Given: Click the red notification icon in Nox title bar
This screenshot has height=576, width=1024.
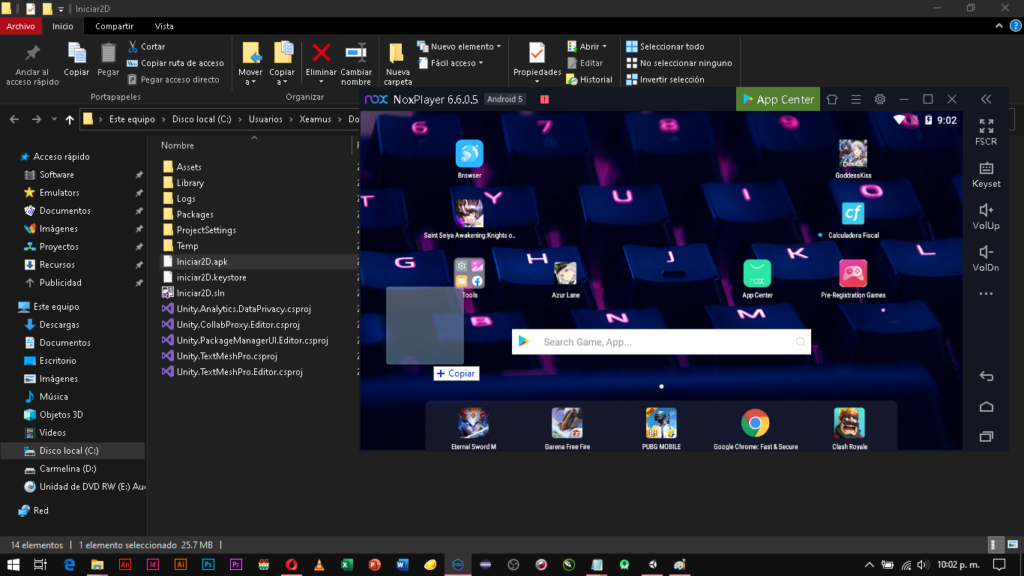Looking at the screenshot, I should point(545,99).
